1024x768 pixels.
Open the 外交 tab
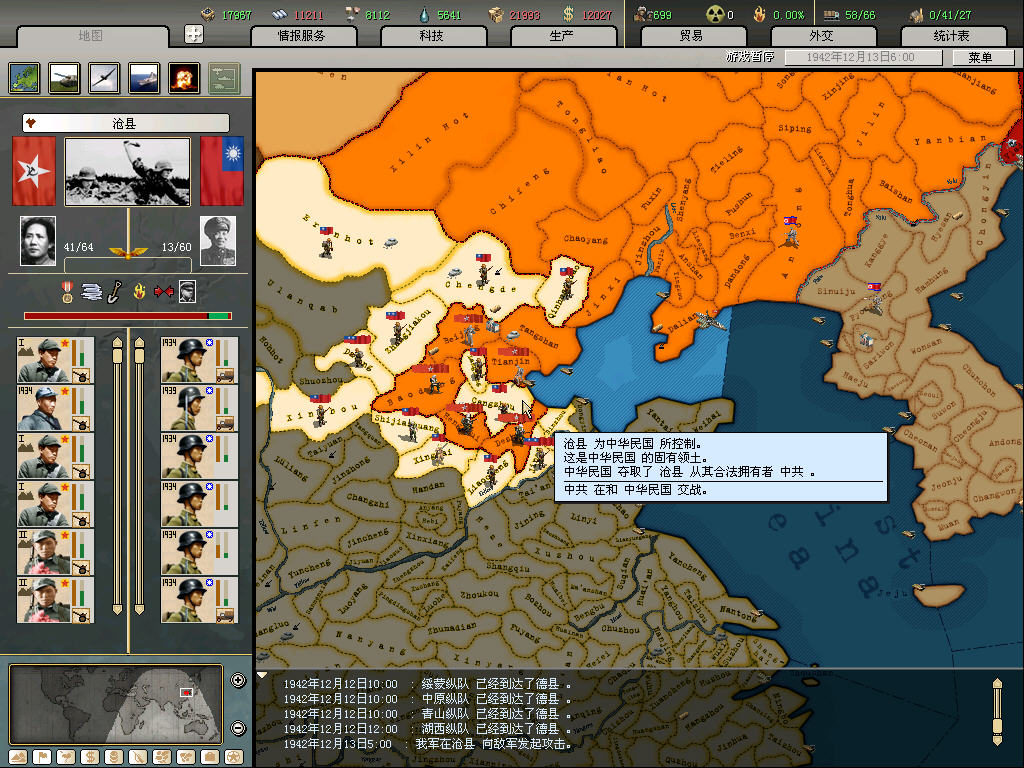coord(822,36)
